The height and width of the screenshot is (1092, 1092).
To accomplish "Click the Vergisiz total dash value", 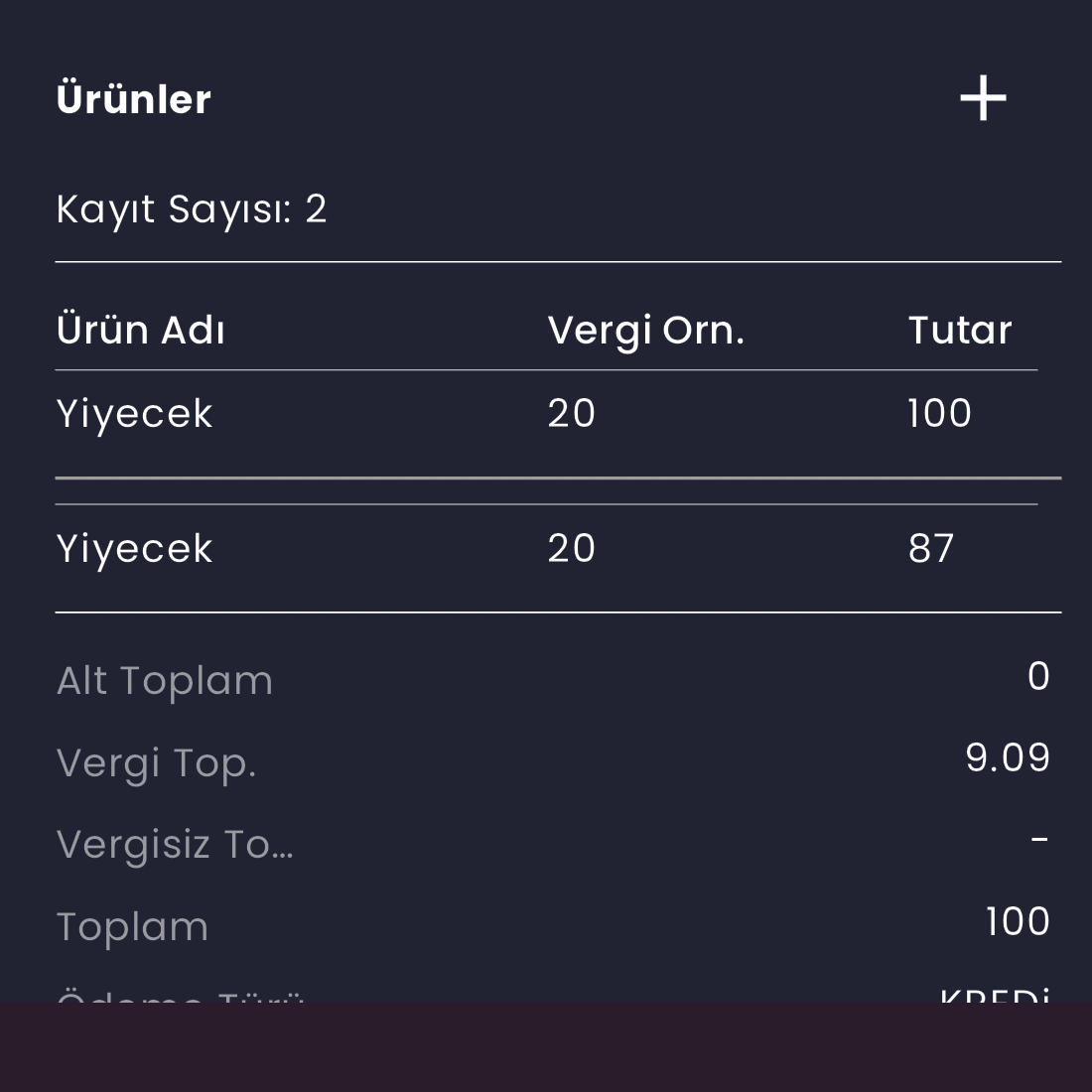I will click(1039, 840).
